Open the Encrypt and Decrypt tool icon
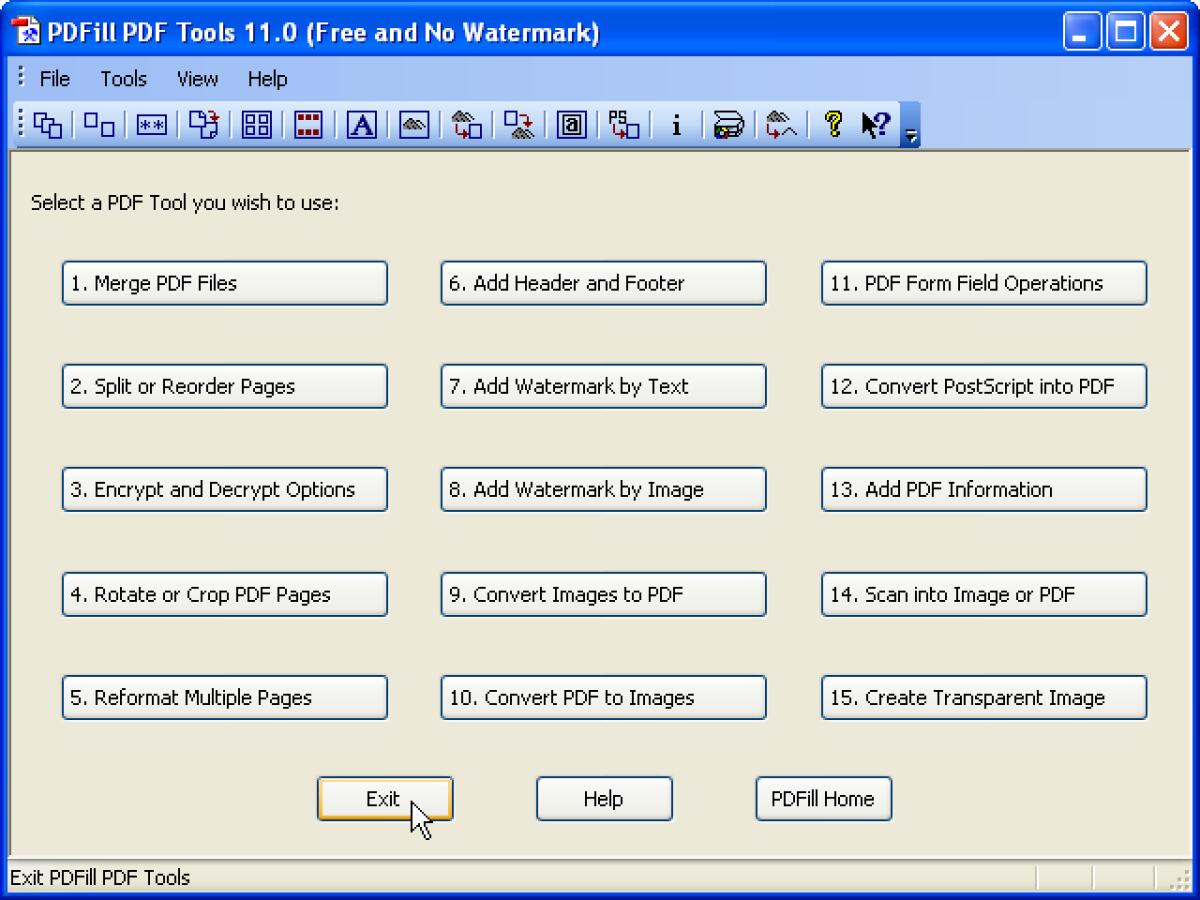The height and width of the screenshot is (900, 1200). click(x=150, y=124)
